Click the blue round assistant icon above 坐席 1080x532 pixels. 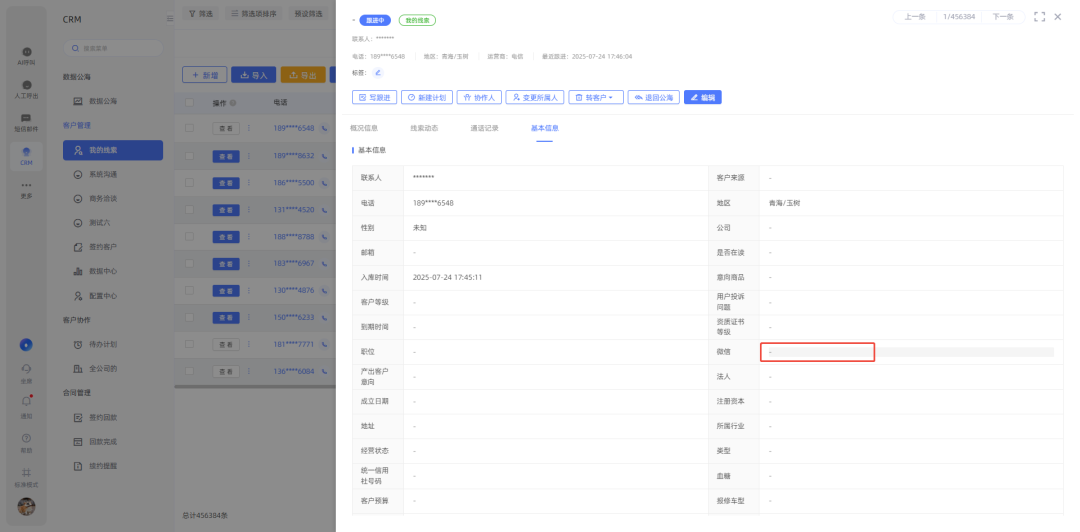coord(26,345)
